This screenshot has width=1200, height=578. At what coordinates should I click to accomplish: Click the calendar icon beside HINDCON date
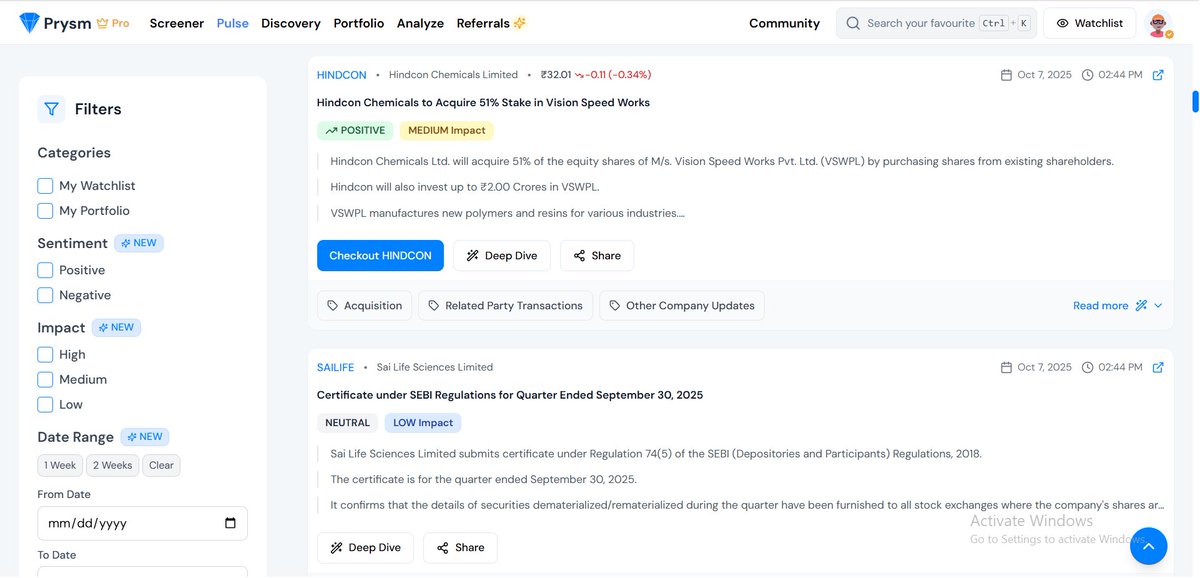click(1006, 75)
